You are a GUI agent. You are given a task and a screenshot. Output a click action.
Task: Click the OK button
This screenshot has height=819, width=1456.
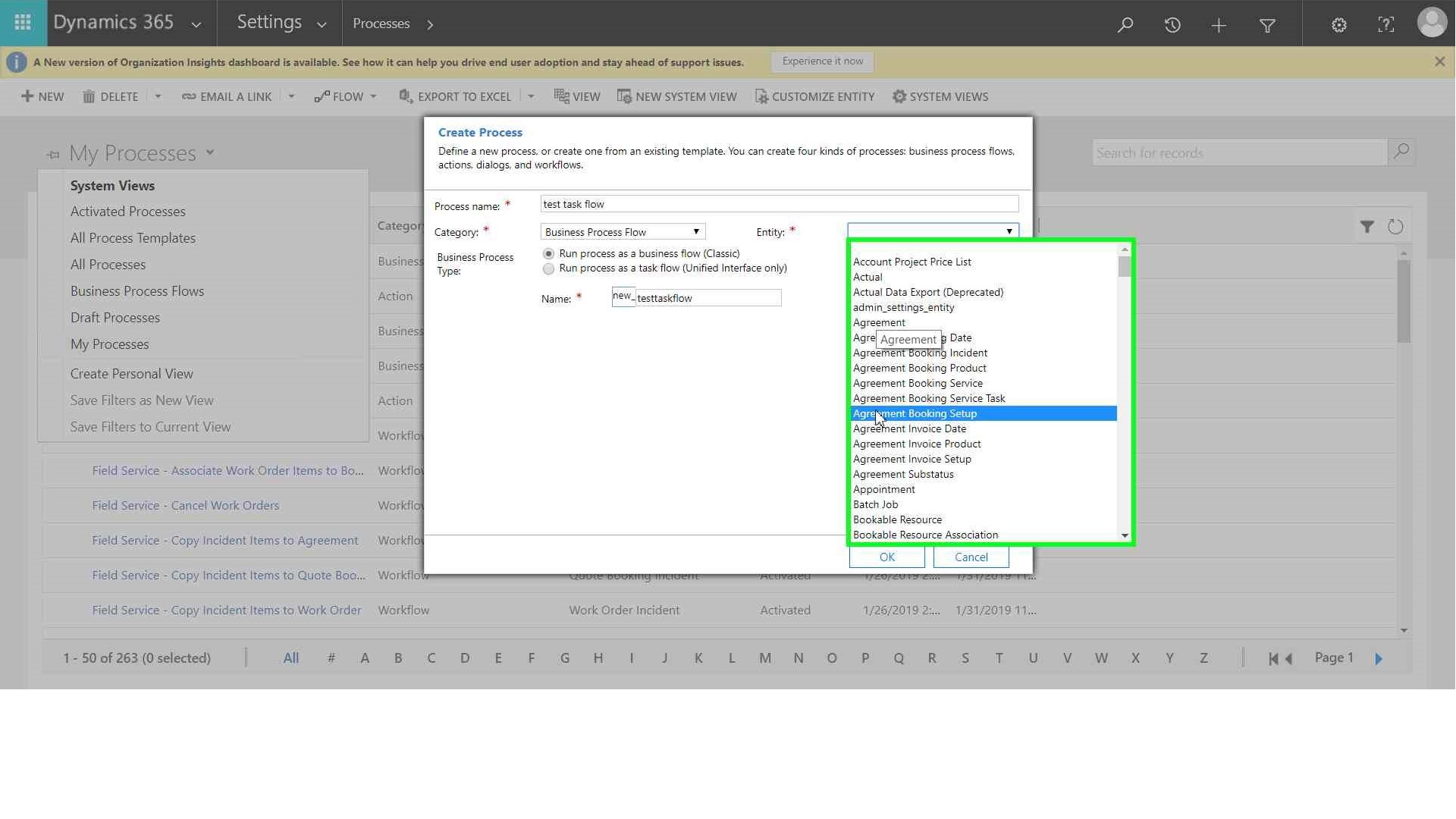(x=886, y=557)
